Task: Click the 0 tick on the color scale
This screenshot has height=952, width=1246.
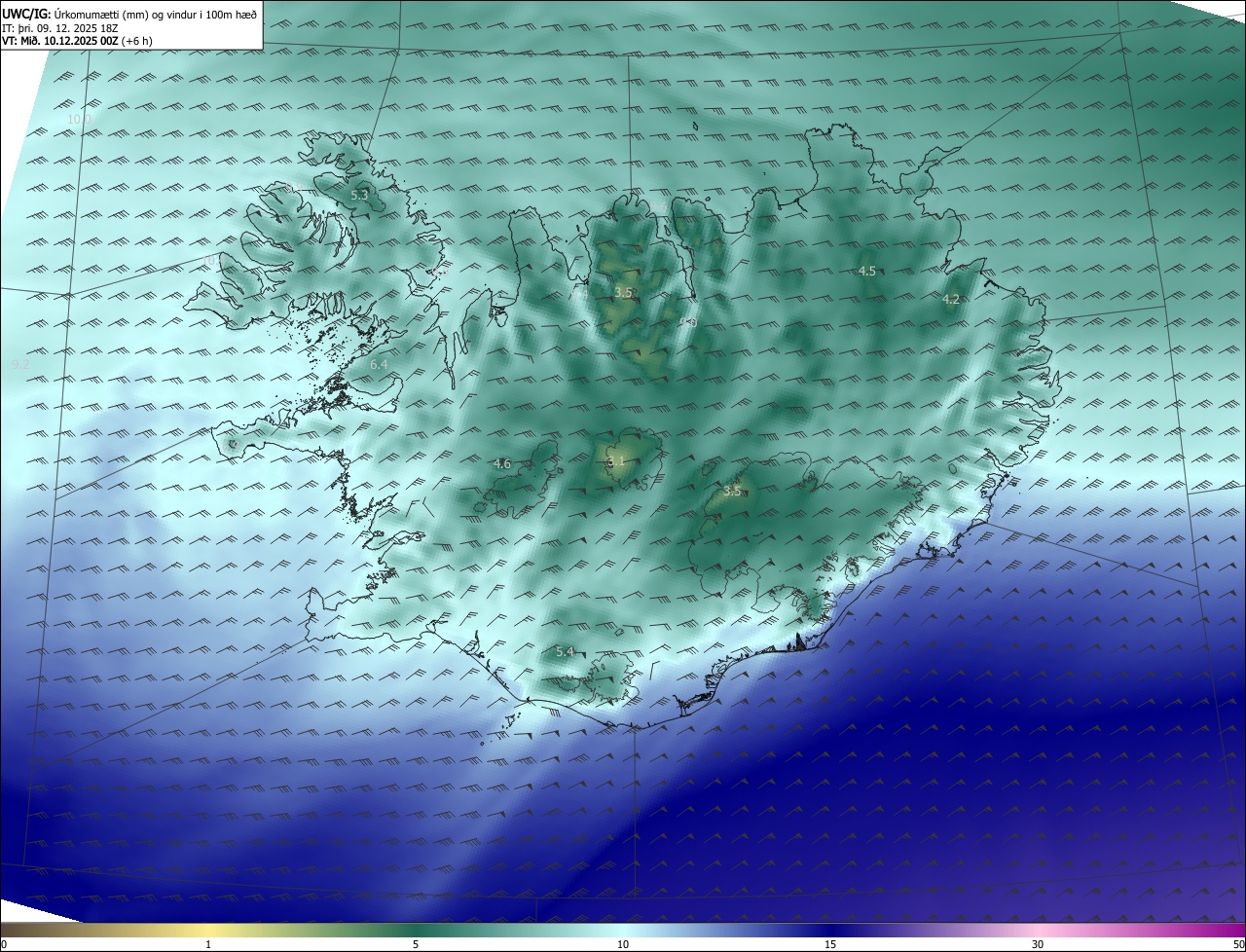Action: point(4,944)
